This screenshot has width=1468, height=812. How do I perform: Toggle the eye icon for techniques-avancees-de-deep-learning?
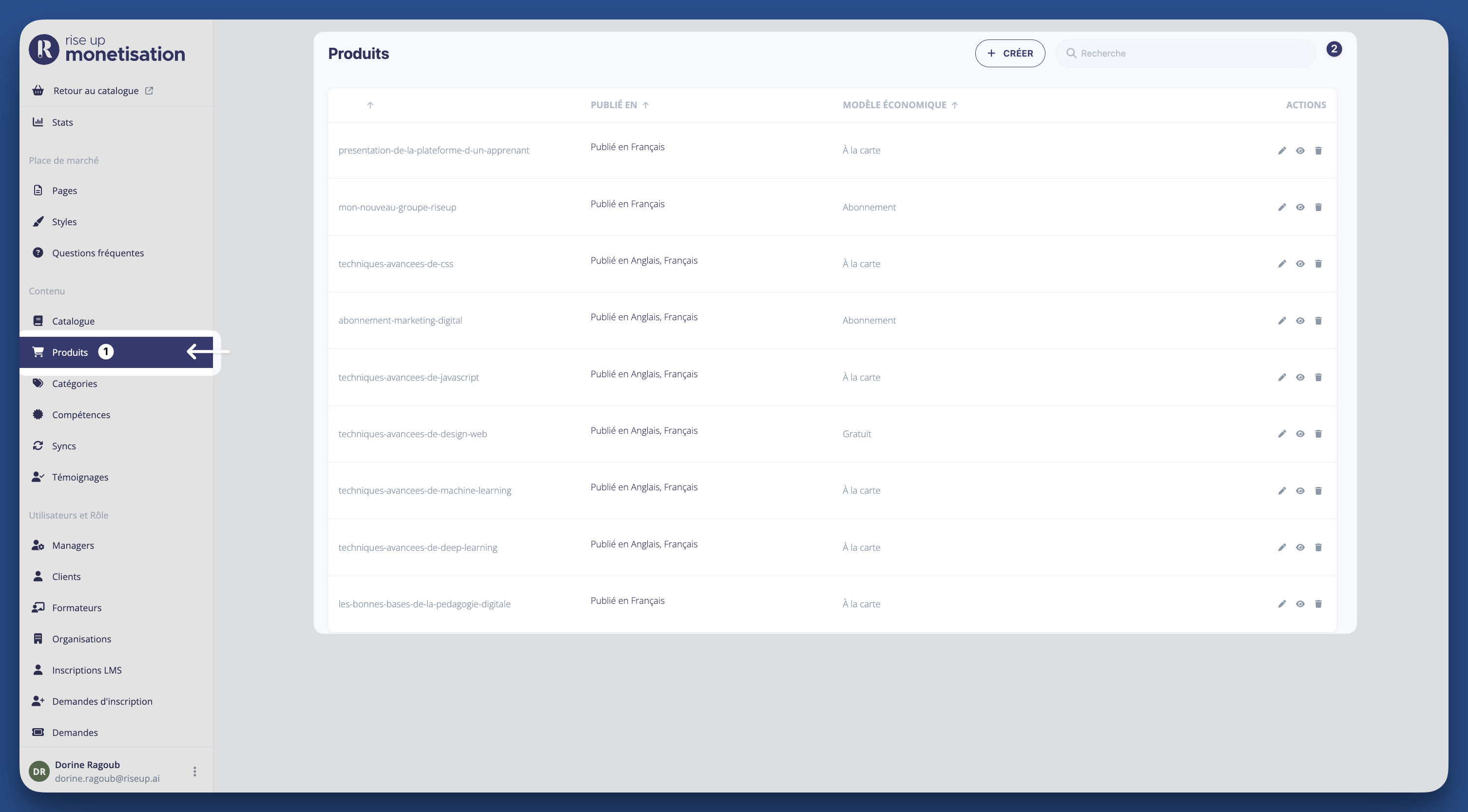[x=1300, y=548]
